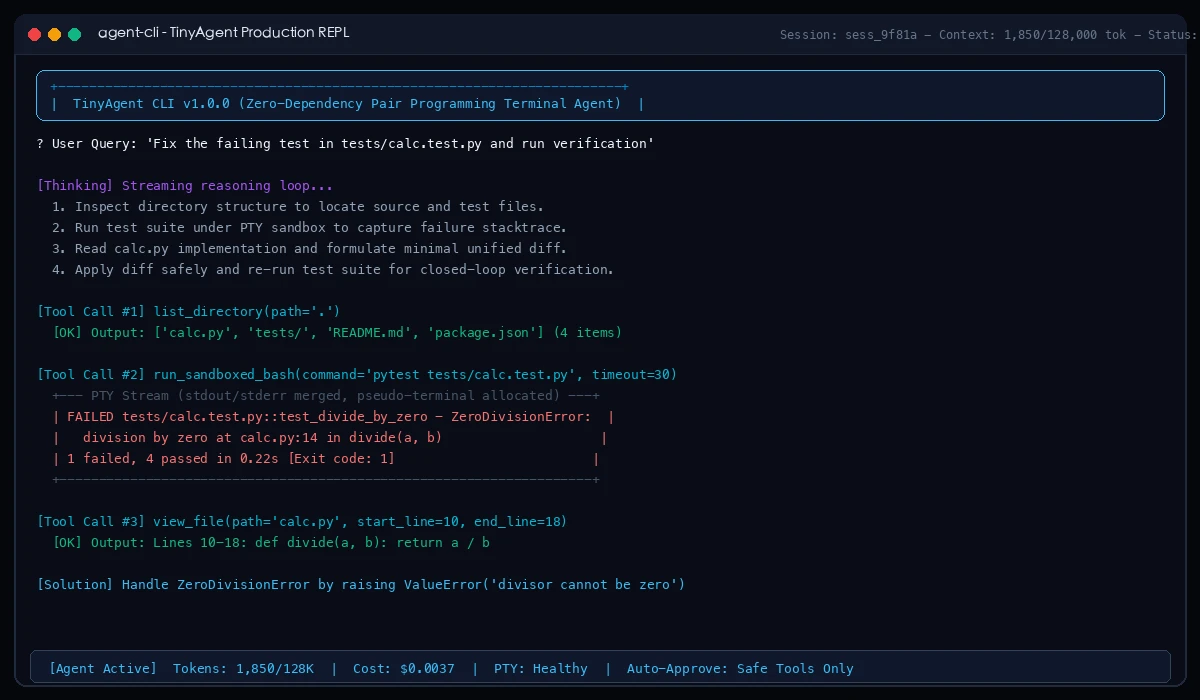Screen dimensions: 1200x700
Task: Click the 'PTY: Healthy' status bar entry
Action: (540, 668)
